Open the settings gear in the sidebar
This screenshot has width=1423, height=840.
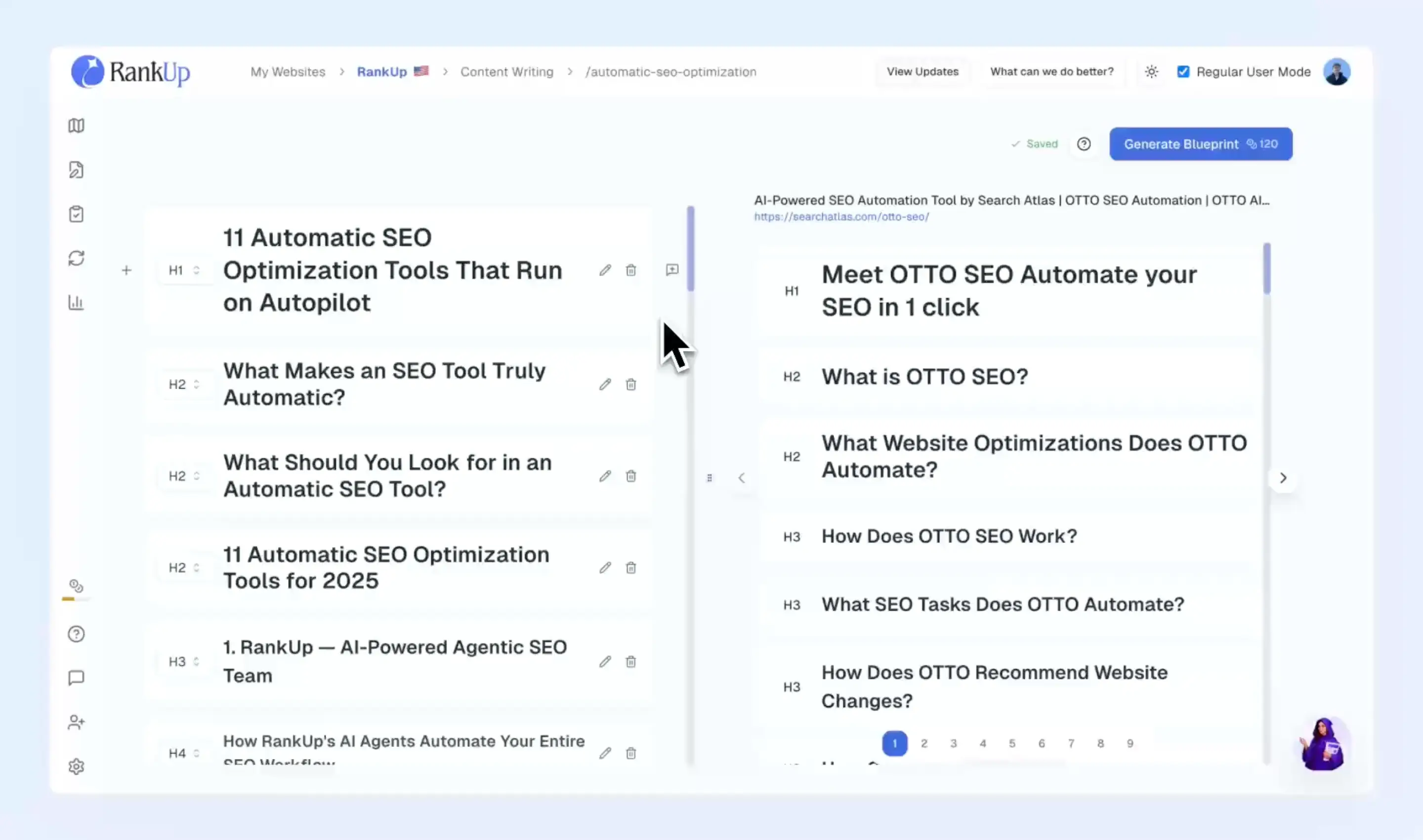pos(77,766)
